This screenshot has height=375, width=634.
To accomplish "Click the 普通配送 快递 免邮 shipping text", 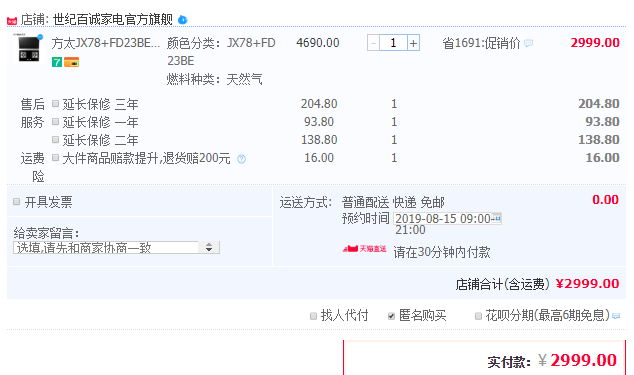I will 393,202.
